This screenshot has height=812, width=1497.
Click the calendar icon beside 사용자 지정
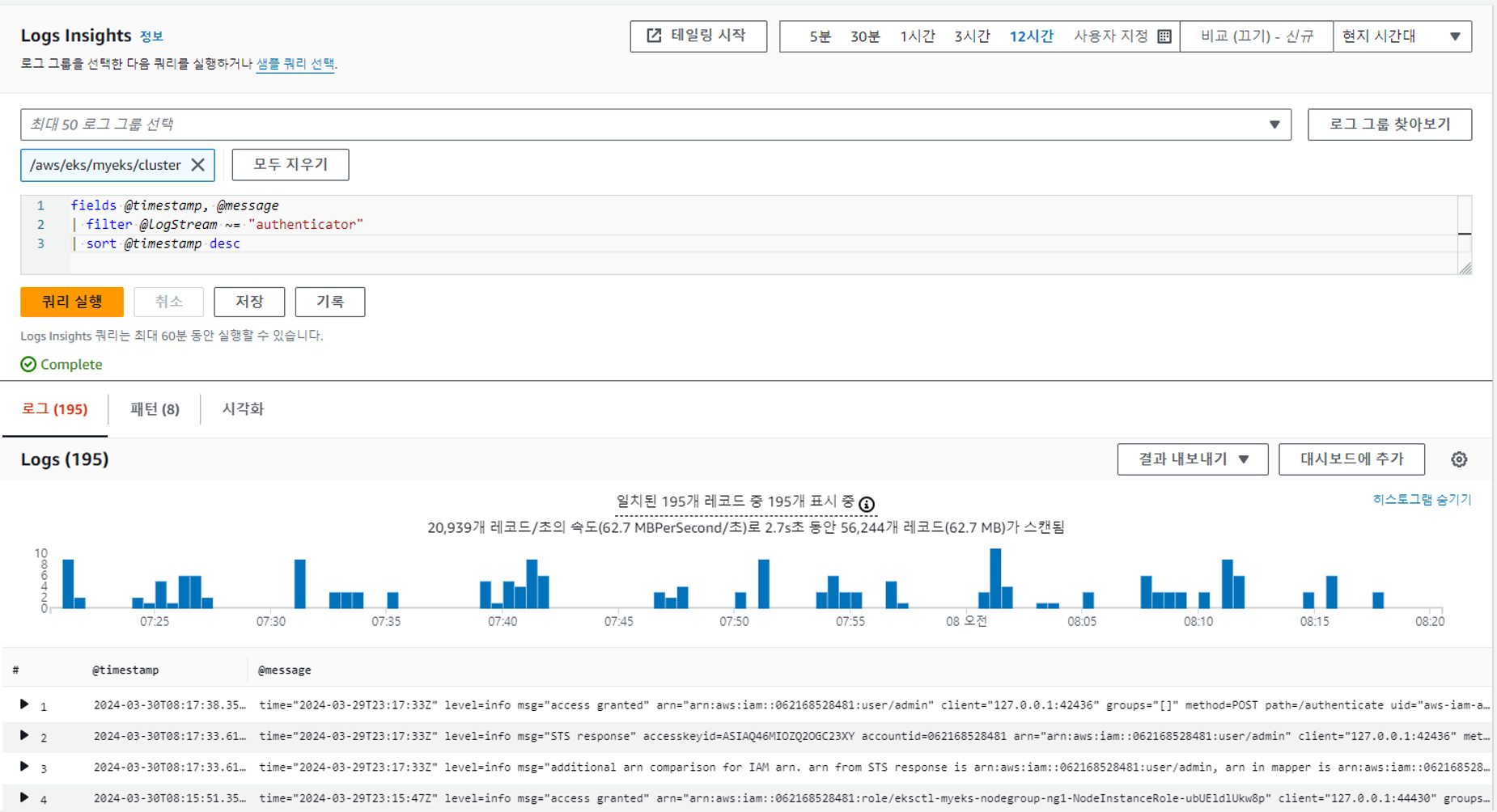(1164, 36)
